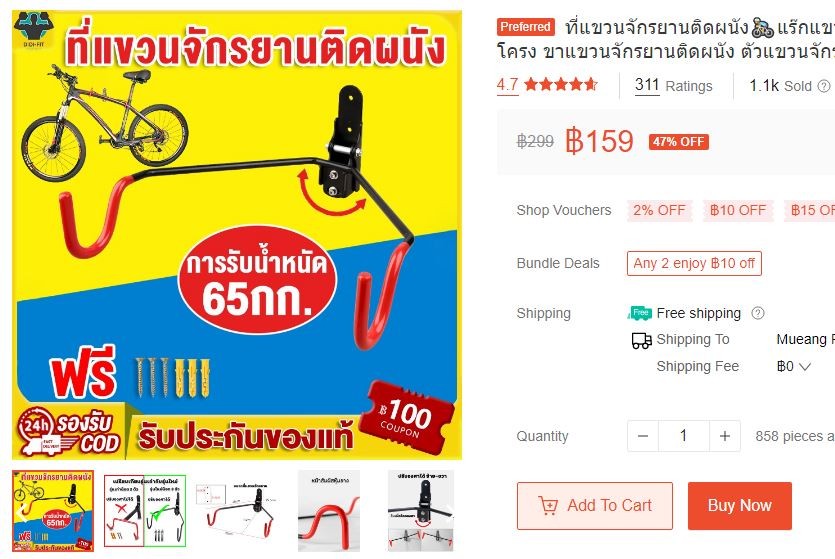The image size is (835, 559).
Task: Click the quantity input field
Action: 684,436
